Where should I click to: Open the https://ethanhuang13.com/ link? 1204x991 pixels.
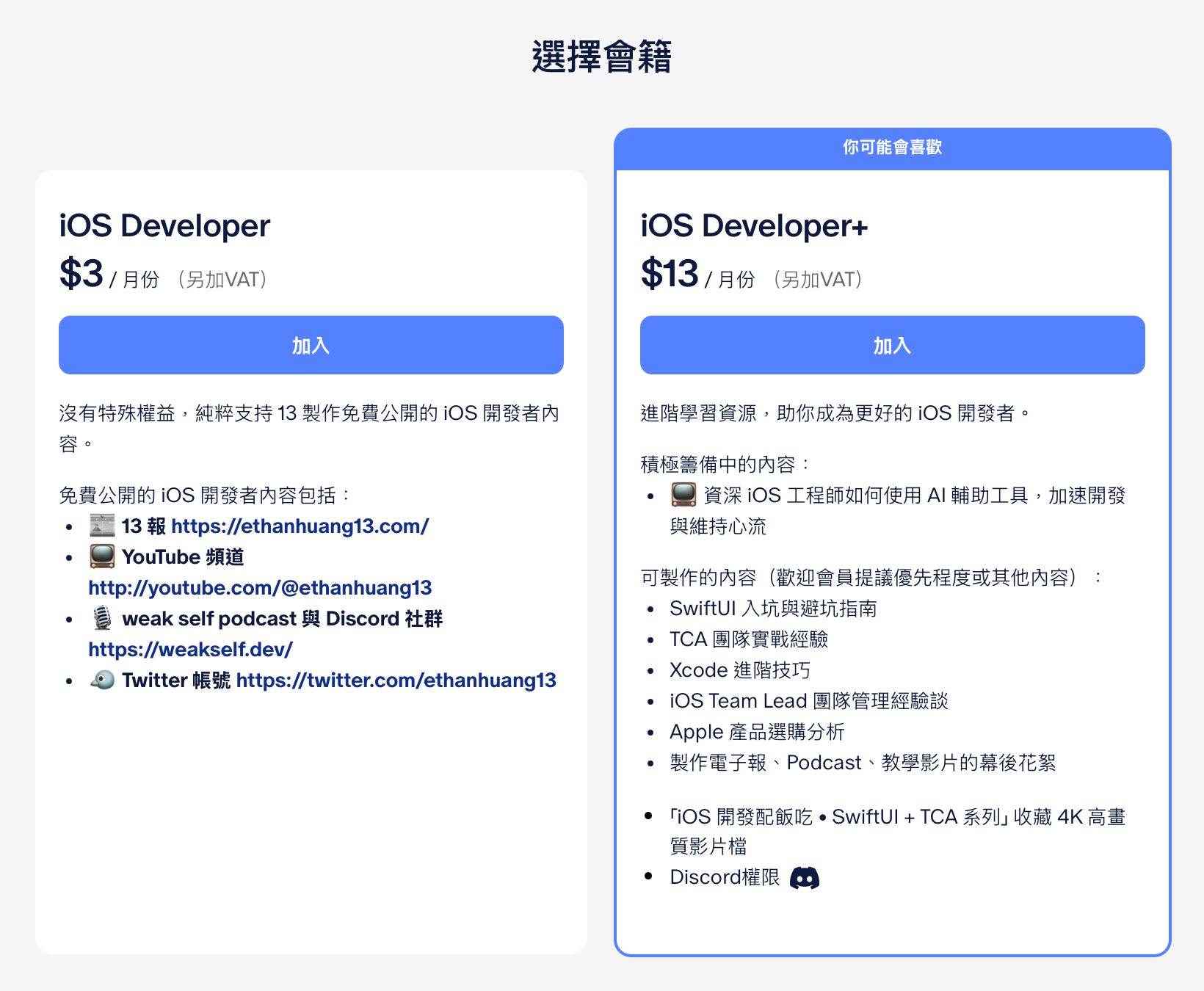300,526
